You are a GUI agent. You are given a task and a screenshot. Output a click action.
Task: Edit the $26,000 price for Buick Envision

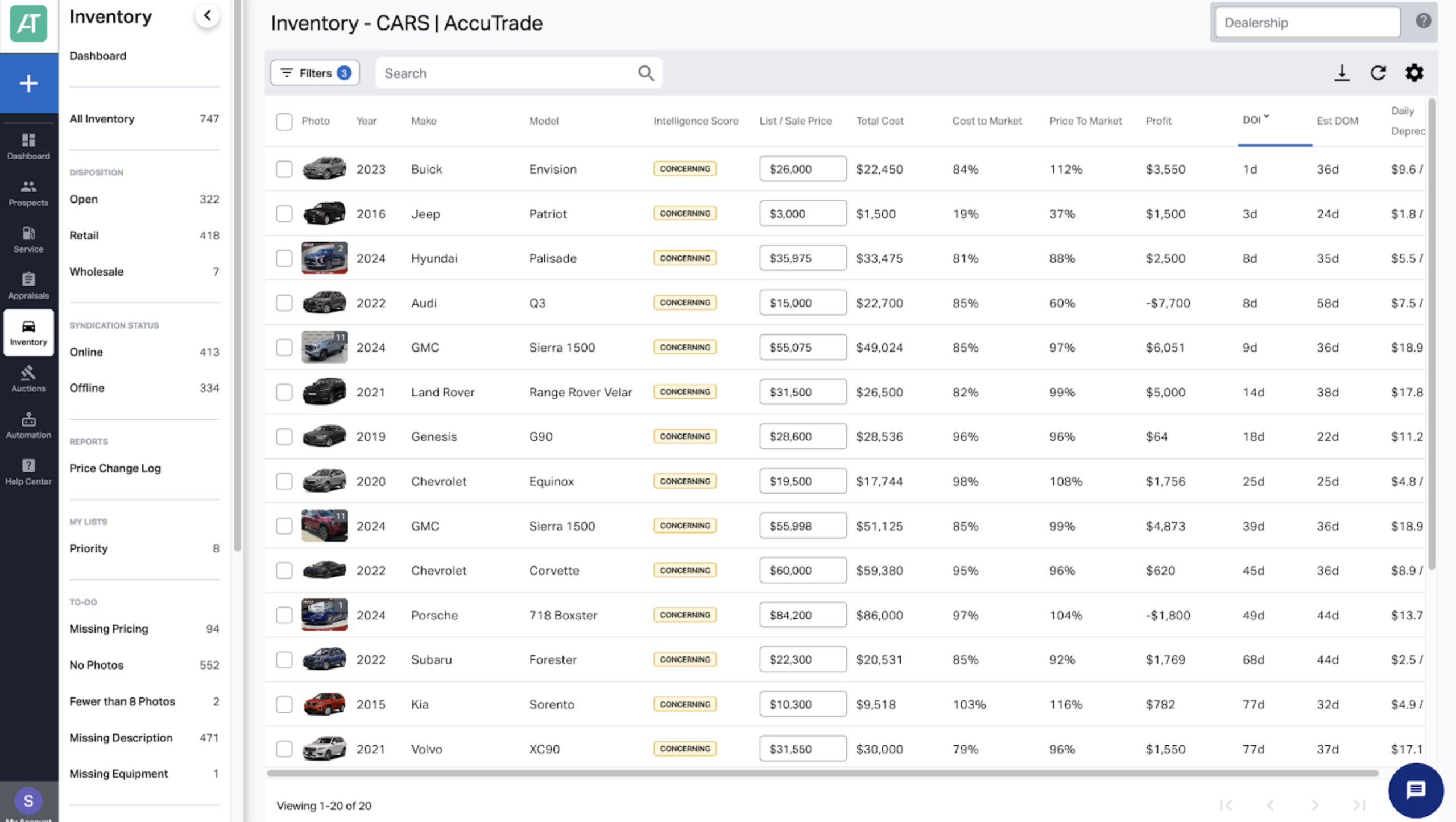[x=803, y=169]
